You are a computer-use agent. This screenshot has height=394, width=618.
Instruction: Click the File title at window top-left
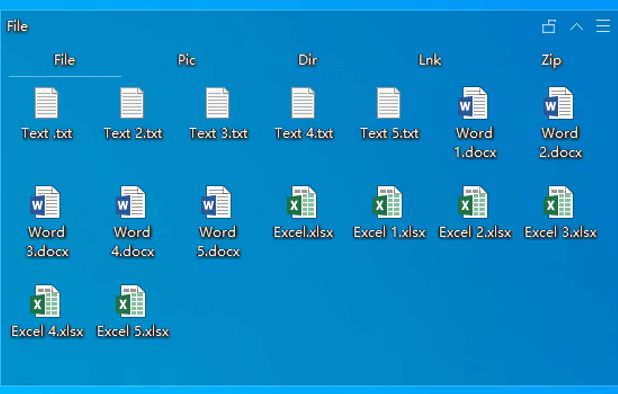(x=17, y=26)
